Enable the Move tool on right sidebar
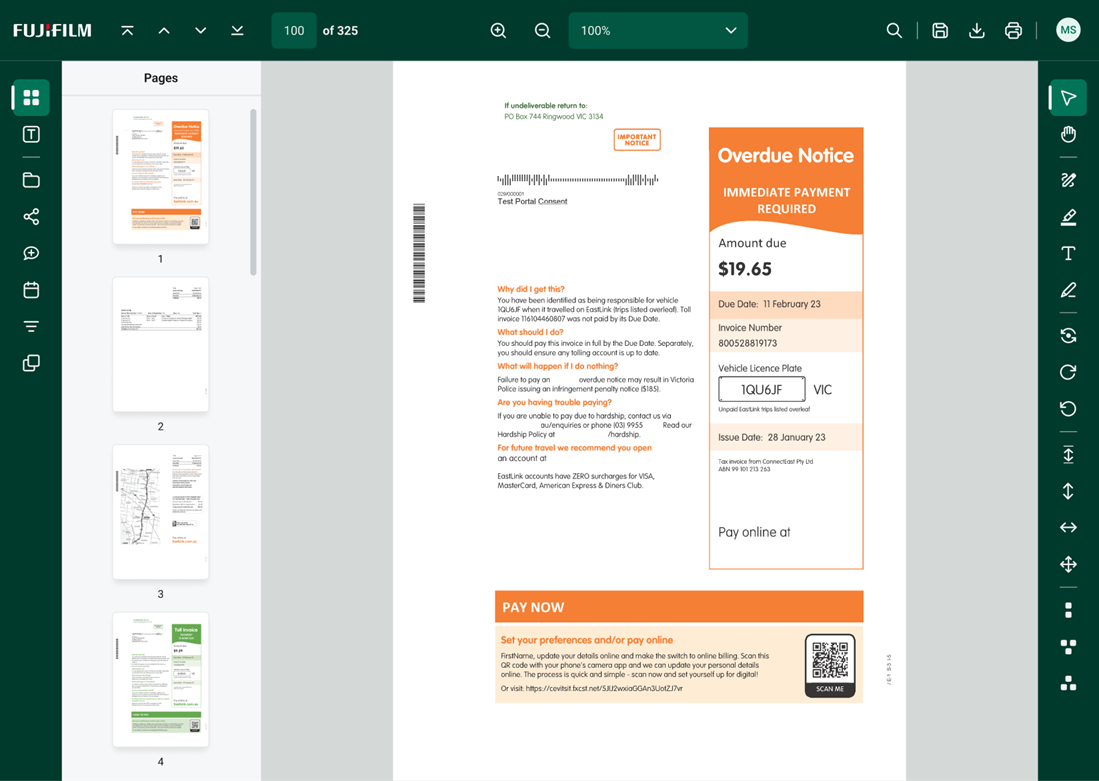The width and height of the screenshot is (1099, 781). (x=1067, y=564)
